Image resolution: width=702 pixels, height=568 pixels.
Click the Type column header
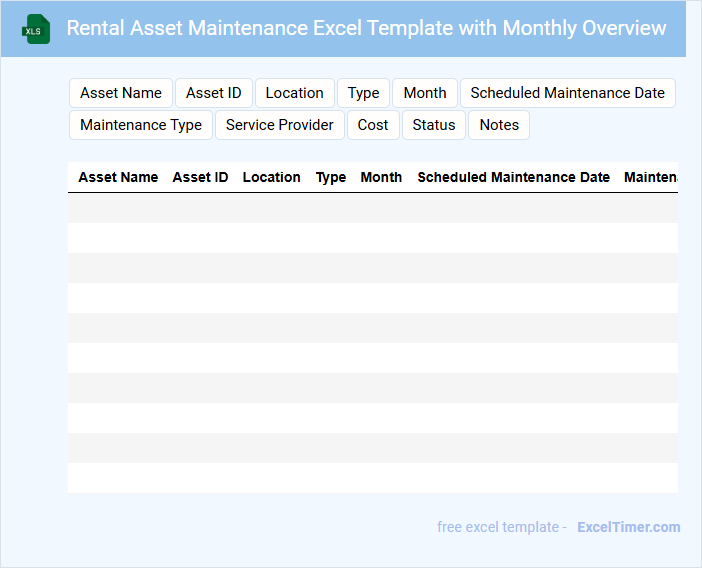pos(331,177)
